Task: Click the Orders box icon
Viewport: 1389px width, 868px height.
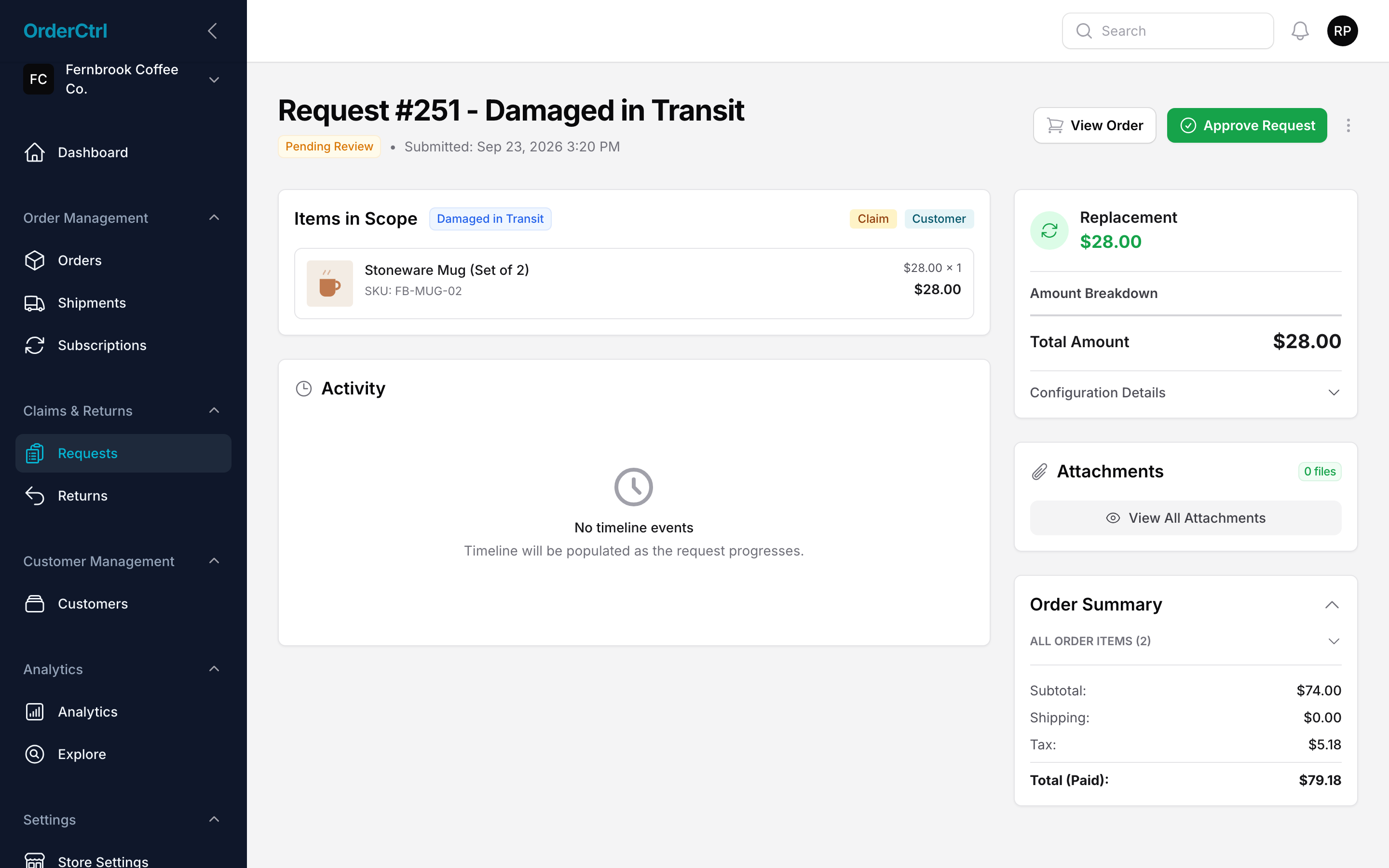Action: tap(34, 260)
